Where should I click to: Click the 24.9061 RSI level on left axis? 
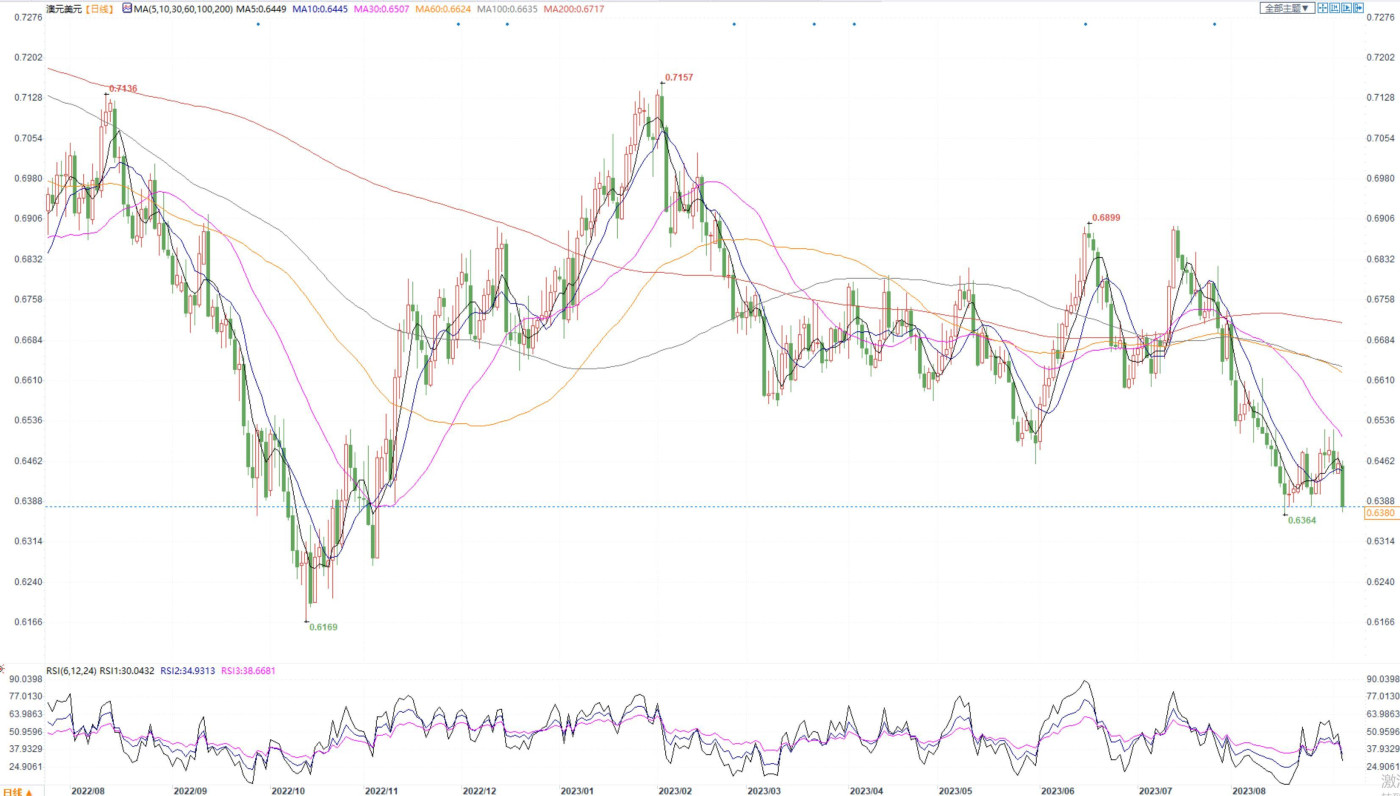click(x=25, y=766)
